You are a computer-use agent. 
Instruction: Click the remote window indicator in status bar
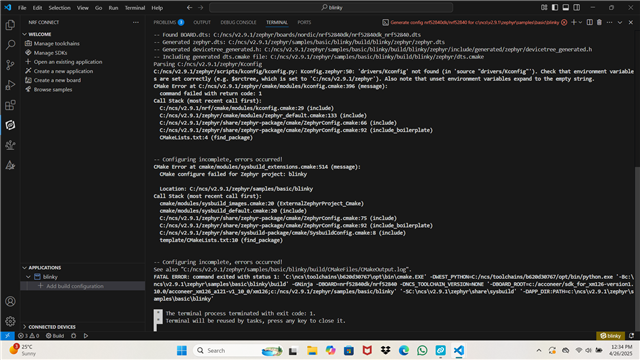tap(7, 336)
